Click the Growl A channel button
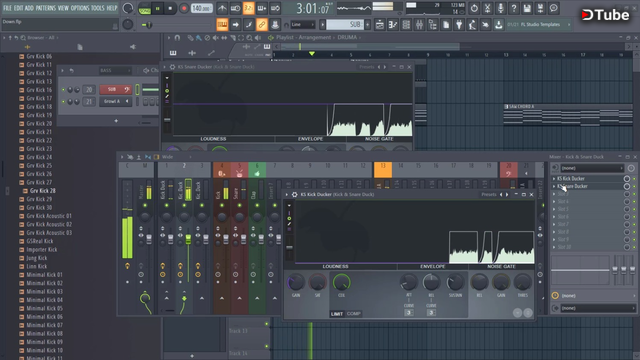 [116, 101]
